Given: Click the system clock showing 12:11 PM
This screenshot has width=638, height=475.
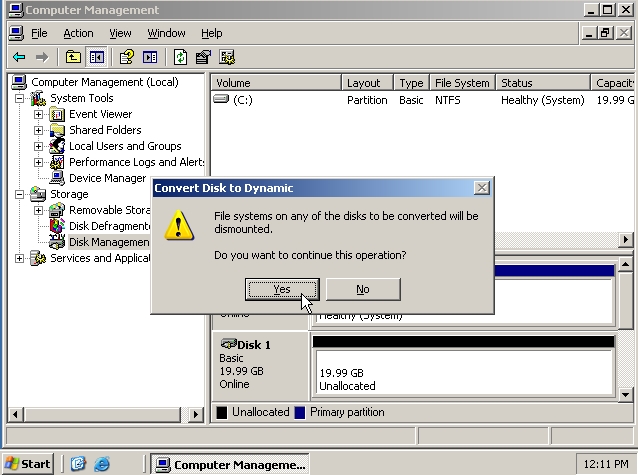Looking at the screenshot, I should [x=606, y=464].
